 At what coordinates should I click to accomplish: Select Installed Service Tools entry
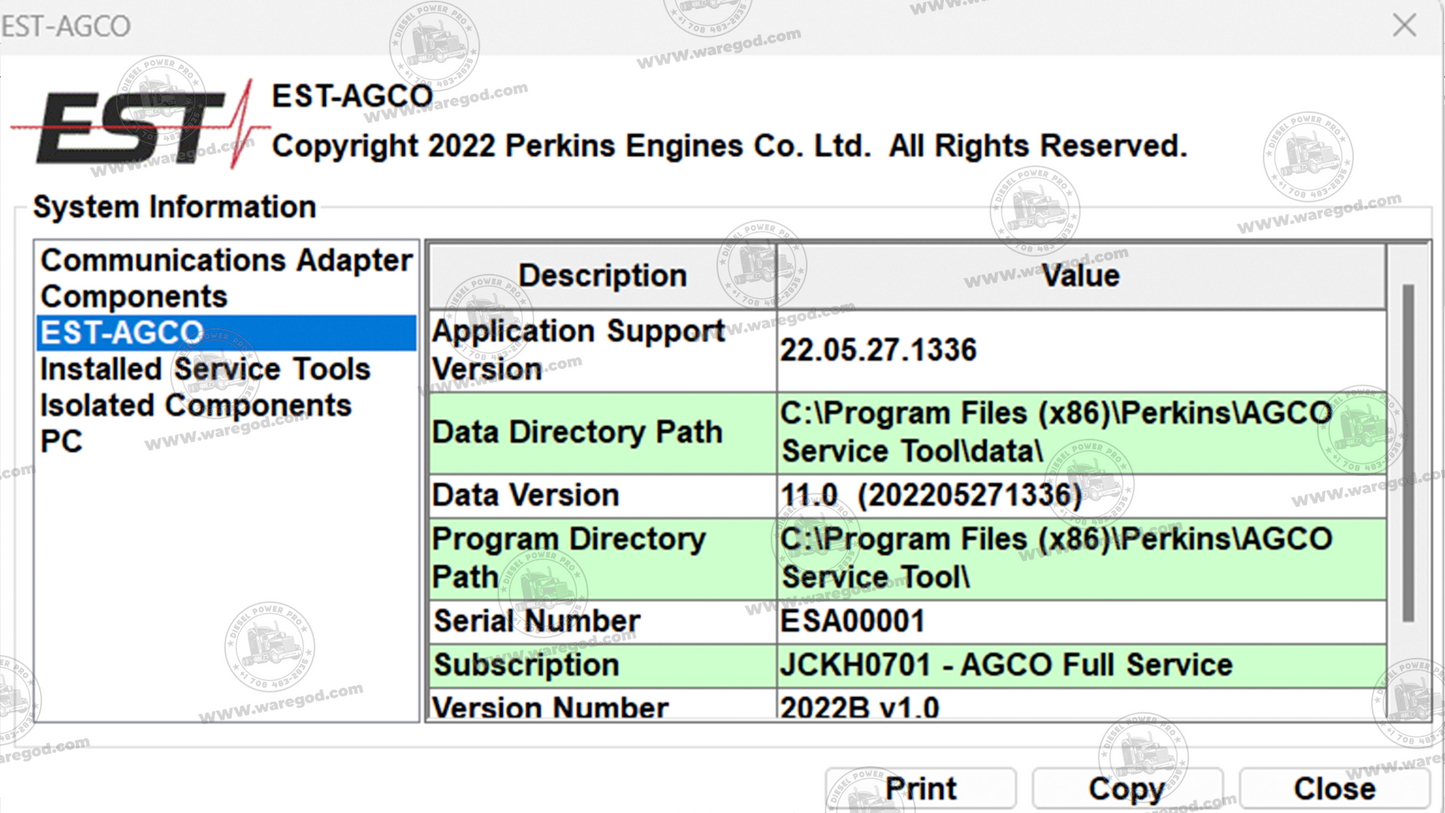click(x=204, y=369)
